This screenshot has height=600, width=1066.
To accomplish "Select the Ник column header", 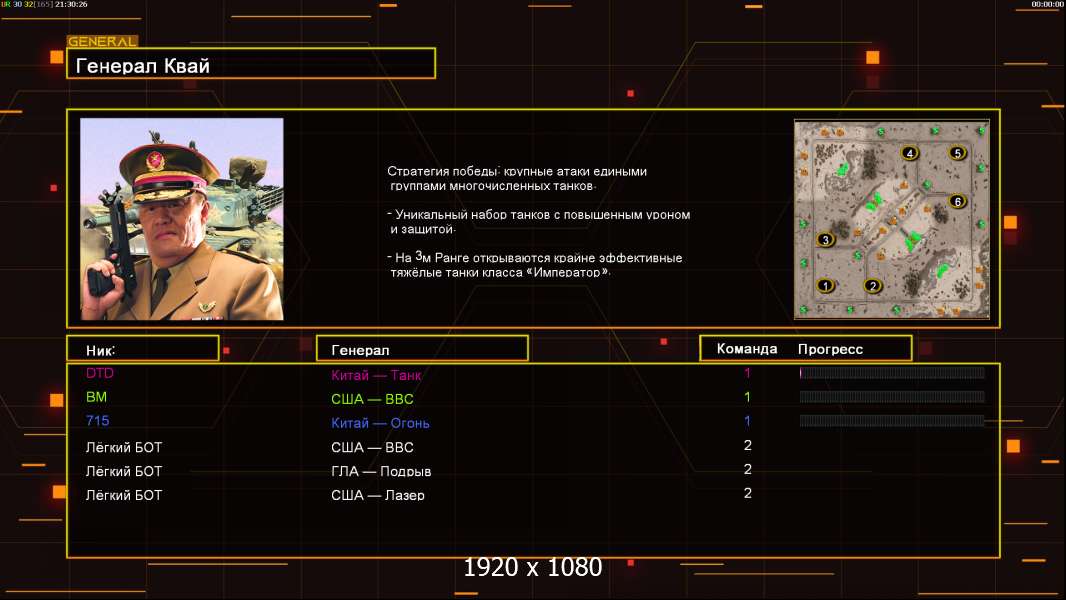I will 142,349.
